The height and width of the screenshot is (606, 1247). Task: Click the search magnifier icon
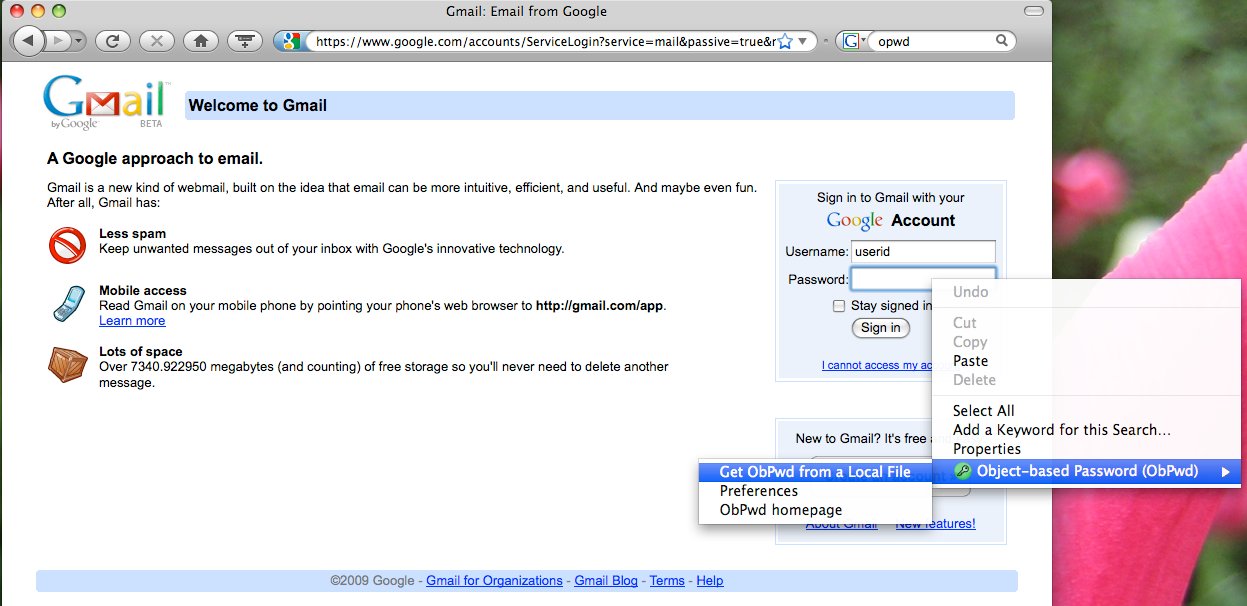[1001, 41]
